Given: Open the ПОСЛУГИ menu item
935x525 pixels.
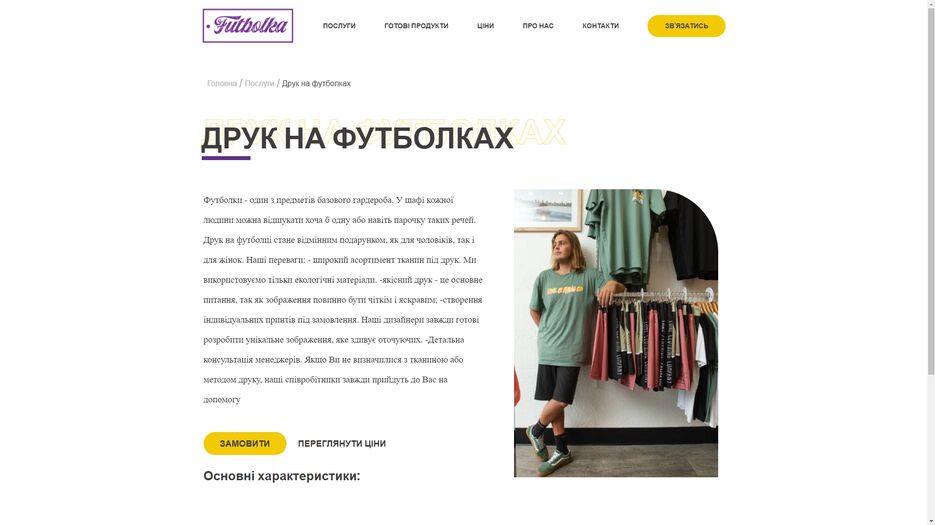Looking at the screenshot, I should [339, 26].
